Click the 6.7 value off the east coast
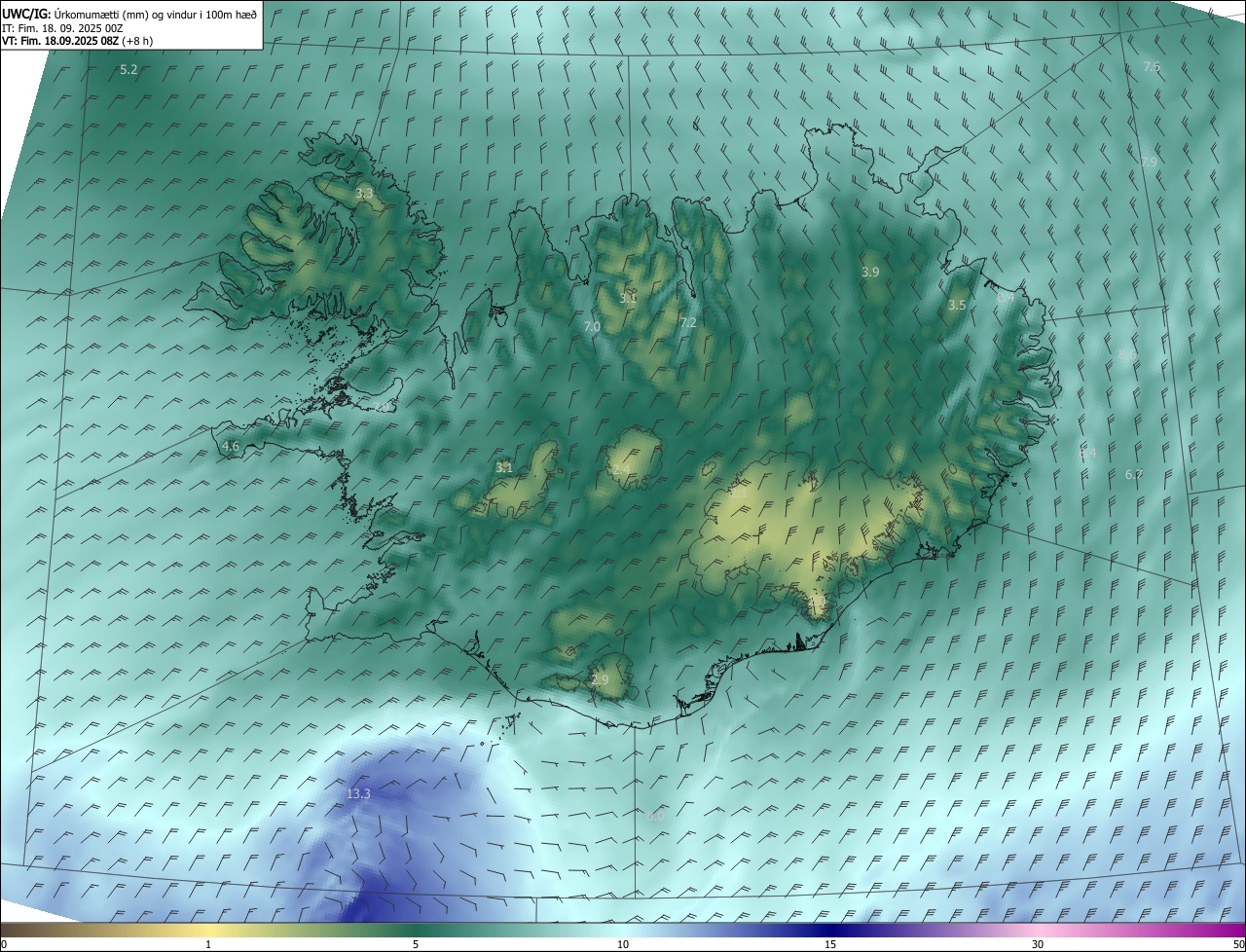 point(1134,474)
